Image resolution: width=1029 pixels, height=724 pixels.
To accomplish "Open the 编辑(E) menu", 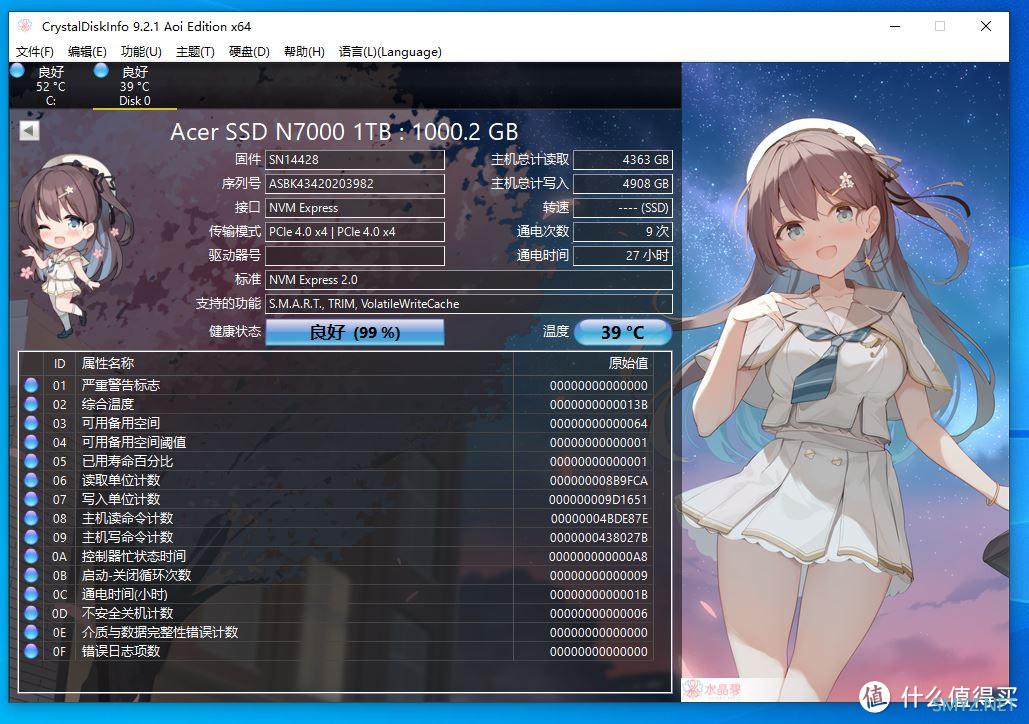I will tap(87, 52).
